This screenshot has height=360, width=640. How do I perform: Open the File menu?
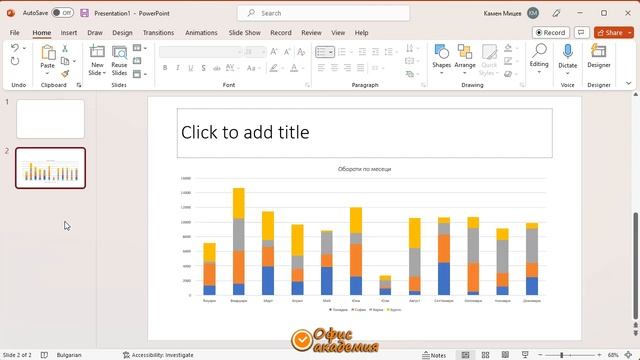point(14,33)
